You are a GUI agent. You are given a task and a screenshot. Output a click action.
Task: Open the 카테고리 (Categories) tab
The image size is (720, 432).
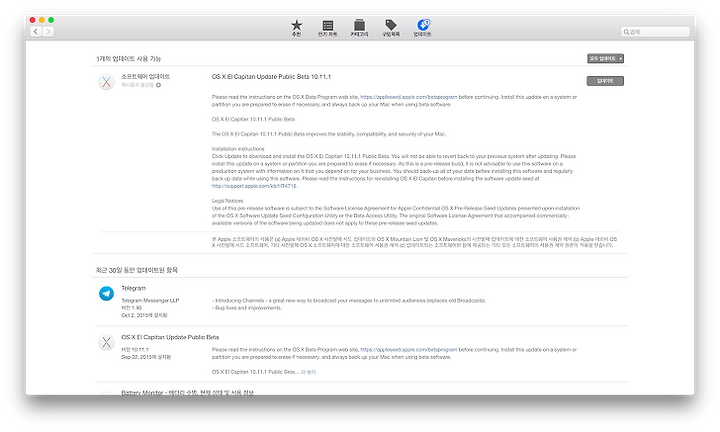point(359,28)
